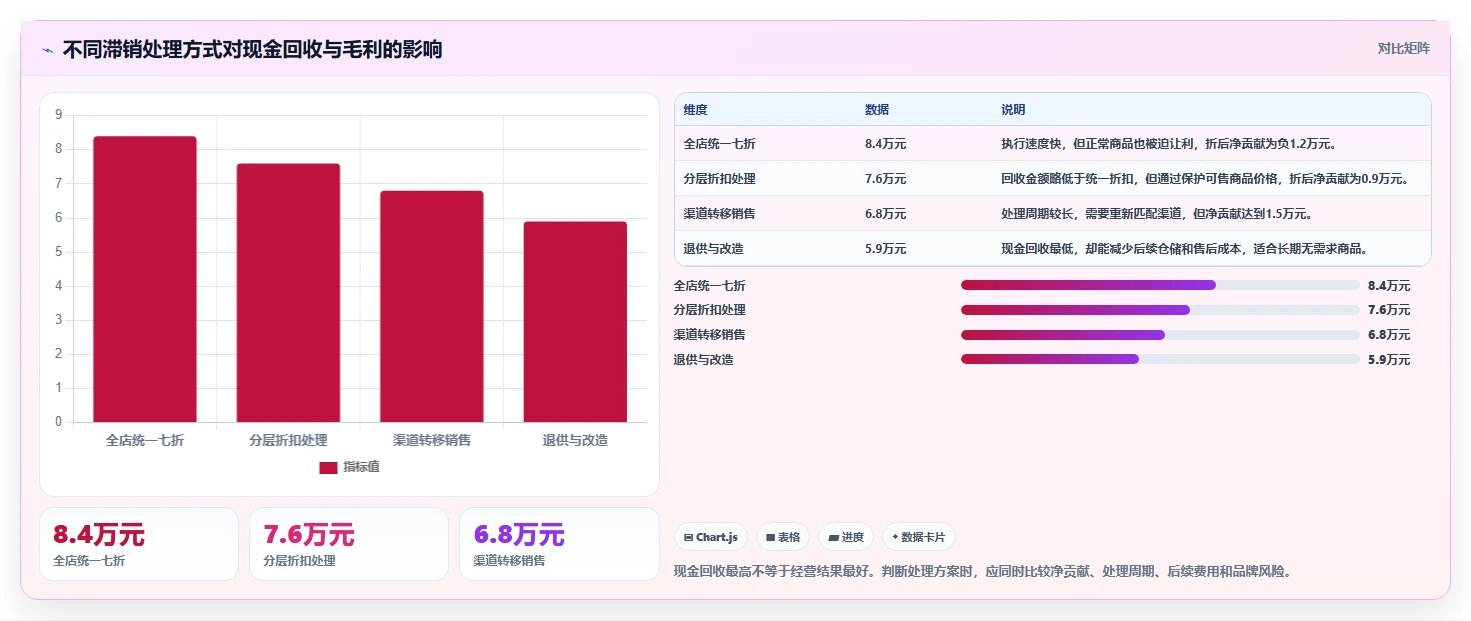Click the 退供与改造 cell in the table
Image resolution: width=1471 pixels, height=621 pixels.
pos(714,249)
